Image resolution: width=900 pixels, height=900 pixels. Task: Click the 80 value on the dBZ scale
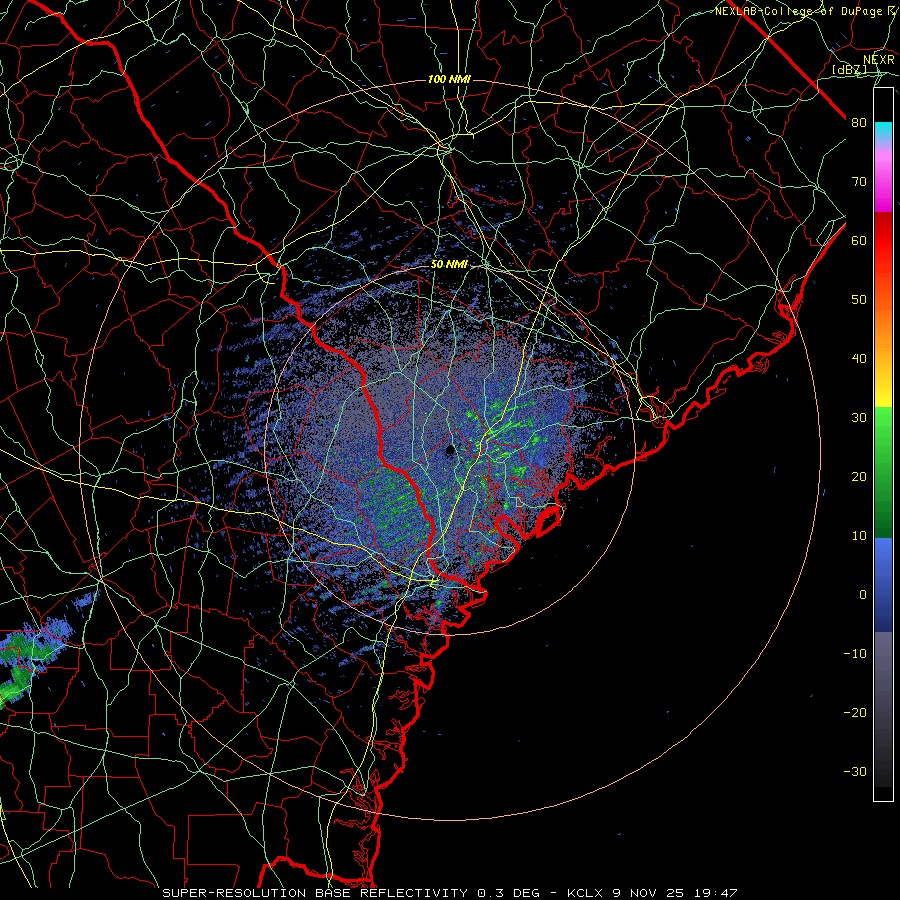(x=859, y=123)
